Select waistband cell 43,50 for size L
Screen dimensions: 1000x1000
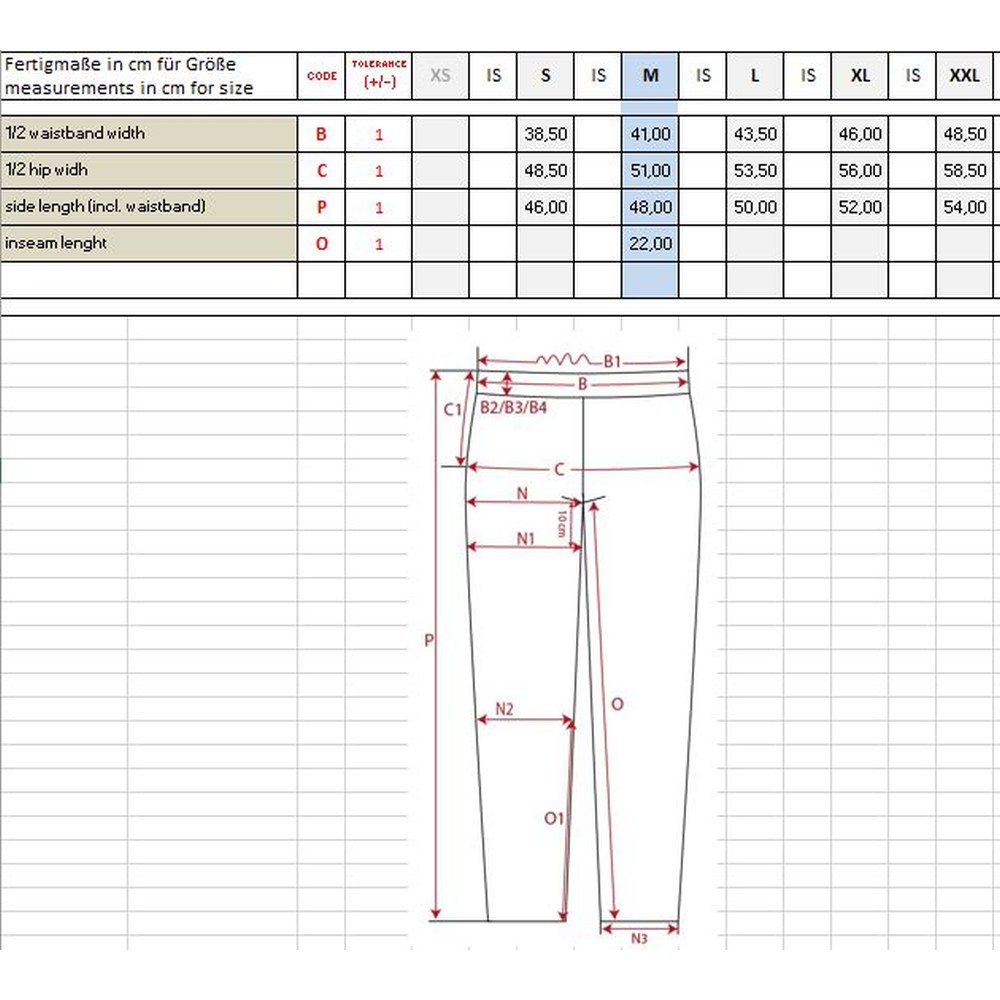[754, 134]
